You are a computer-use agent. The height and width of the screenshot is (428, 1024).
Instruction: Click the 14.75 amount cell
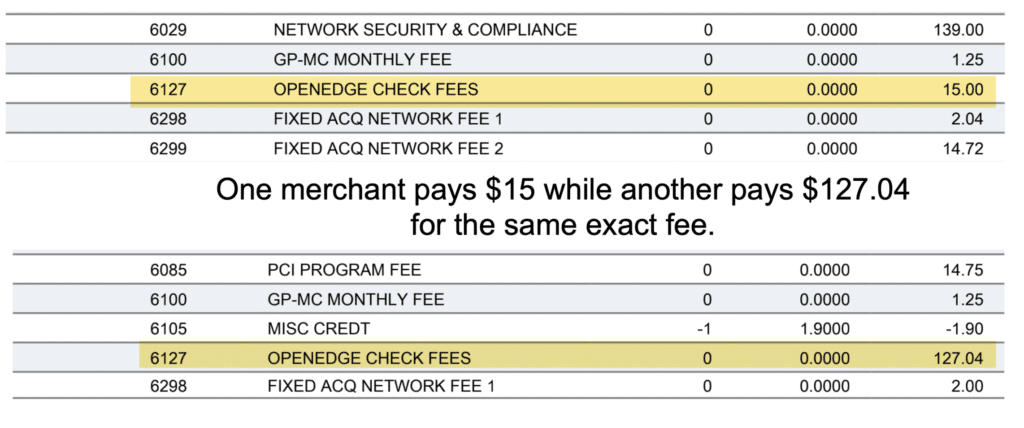[960, 269]
